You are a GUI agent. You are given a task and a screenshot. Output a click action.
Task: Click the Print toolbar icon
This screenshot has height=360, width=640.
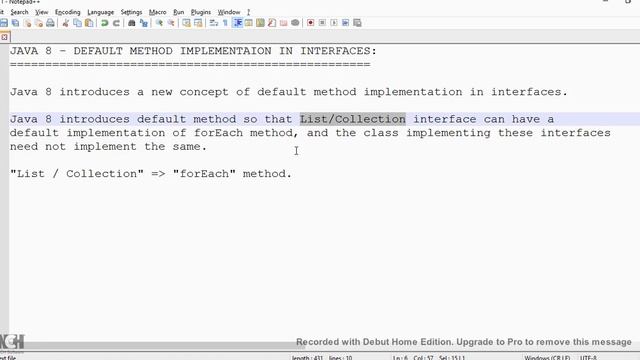tap(50, 23)
